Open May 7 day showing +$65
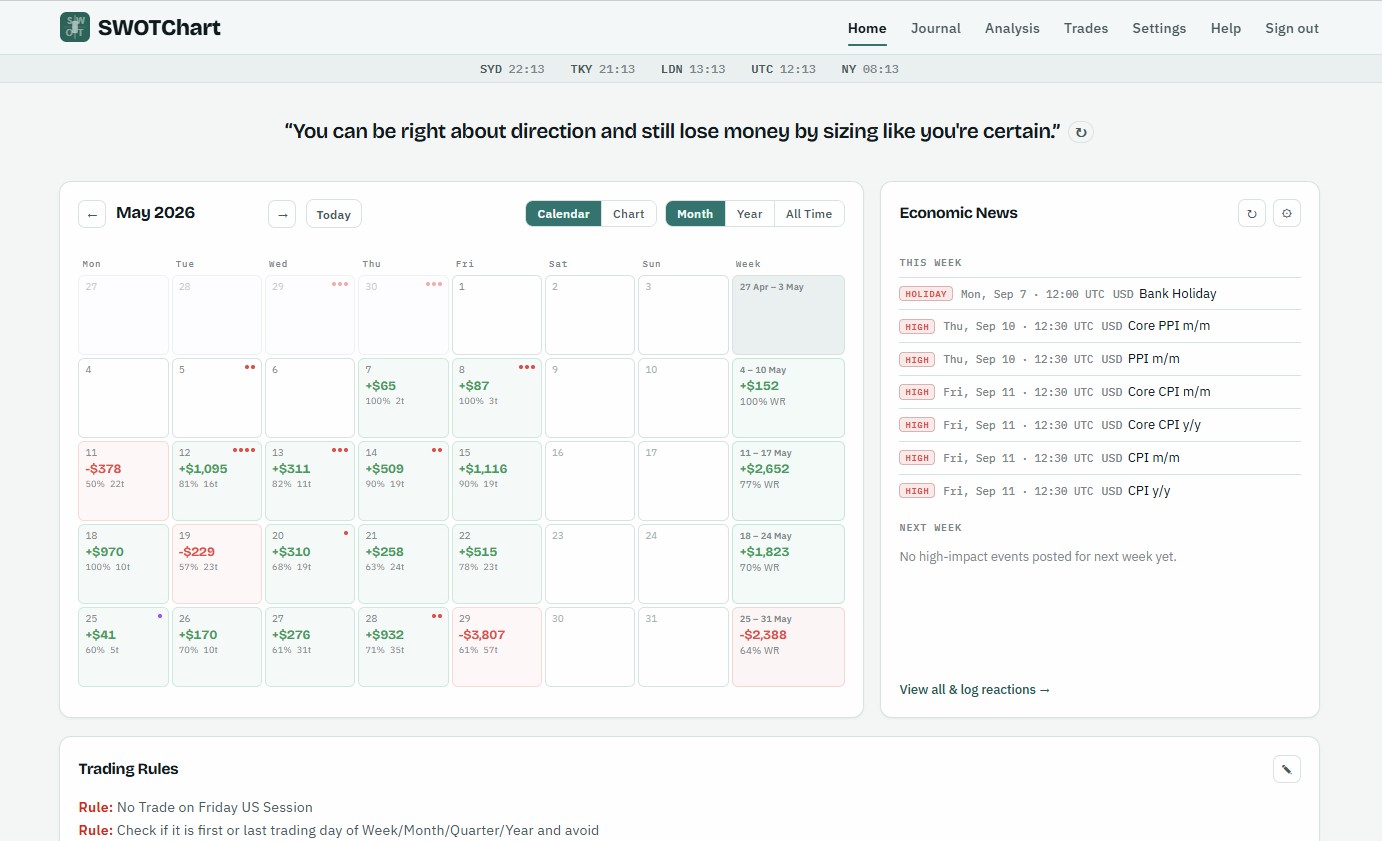 click(404, 398)
